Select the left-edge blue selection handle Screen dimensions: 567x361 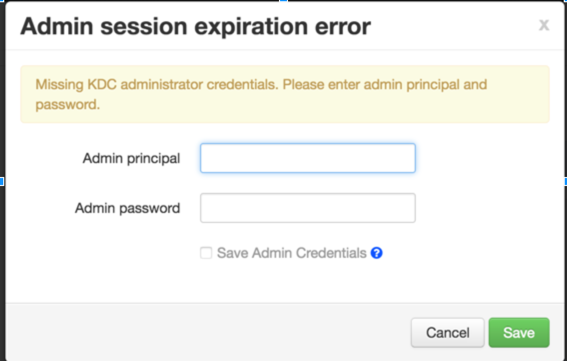tap(1, 181)
